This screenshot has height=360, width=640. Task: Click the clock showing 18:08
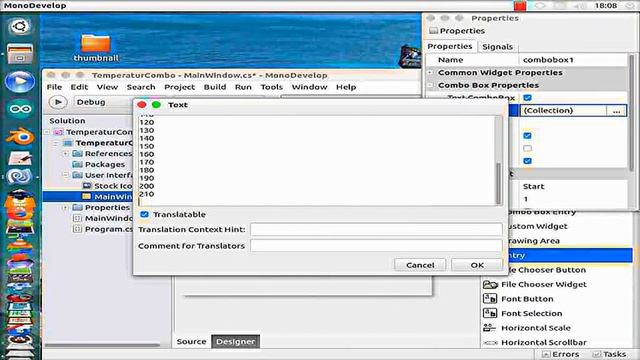pos(606,6)
